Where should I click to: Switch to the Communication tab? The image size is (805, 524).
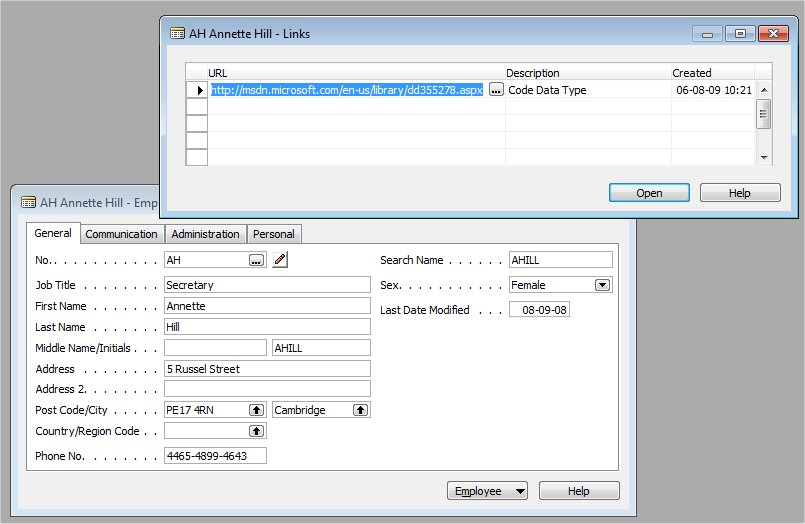pos(121,234)
